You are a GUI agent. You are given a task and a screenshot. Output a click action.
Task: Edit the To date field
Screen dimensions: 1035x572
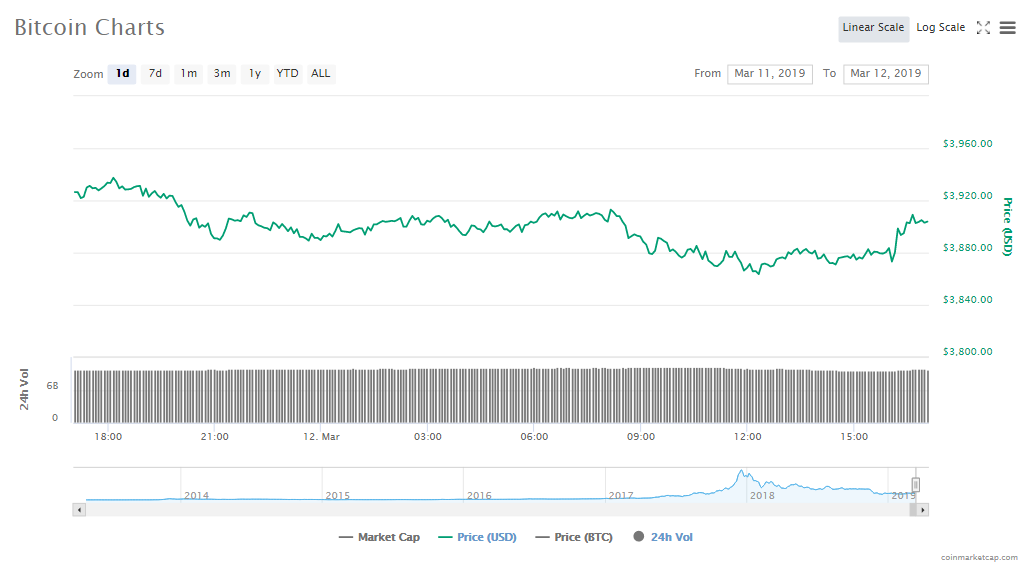tap(885, 74)
